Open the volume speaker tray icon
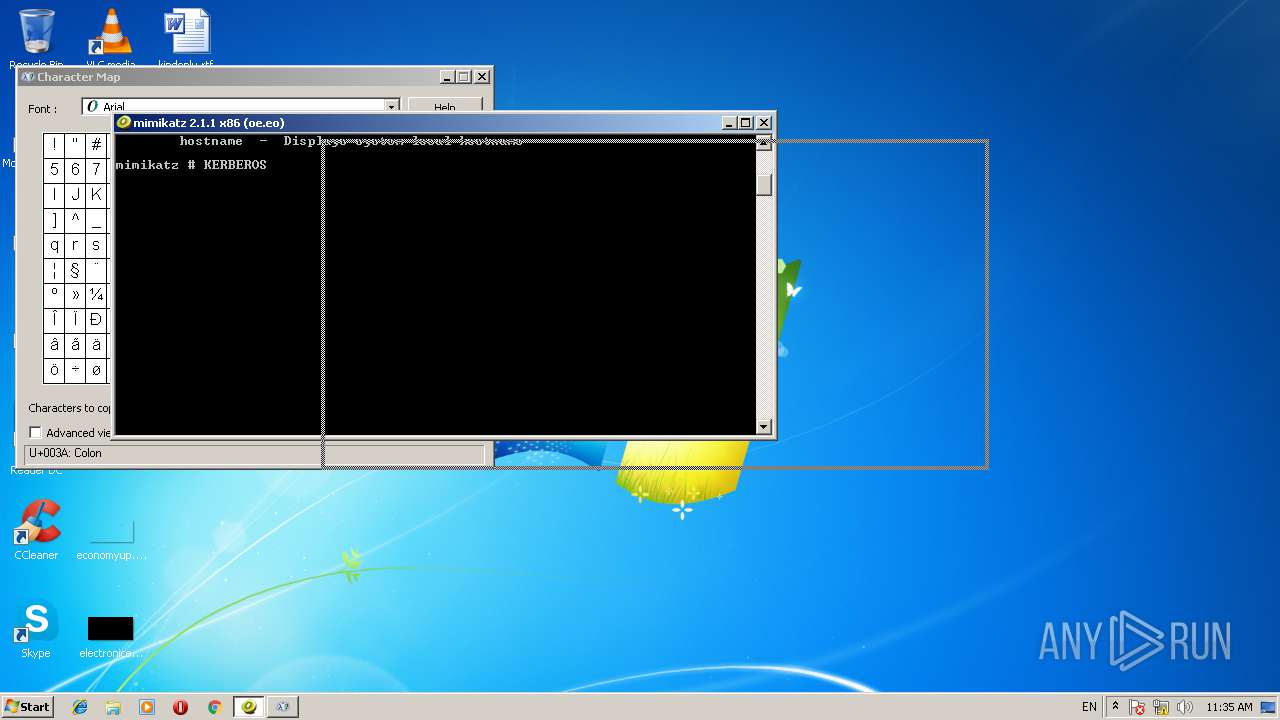The width and height of the screenshot is (1280, 720). pyautogui.click(x=1185, y=707)
